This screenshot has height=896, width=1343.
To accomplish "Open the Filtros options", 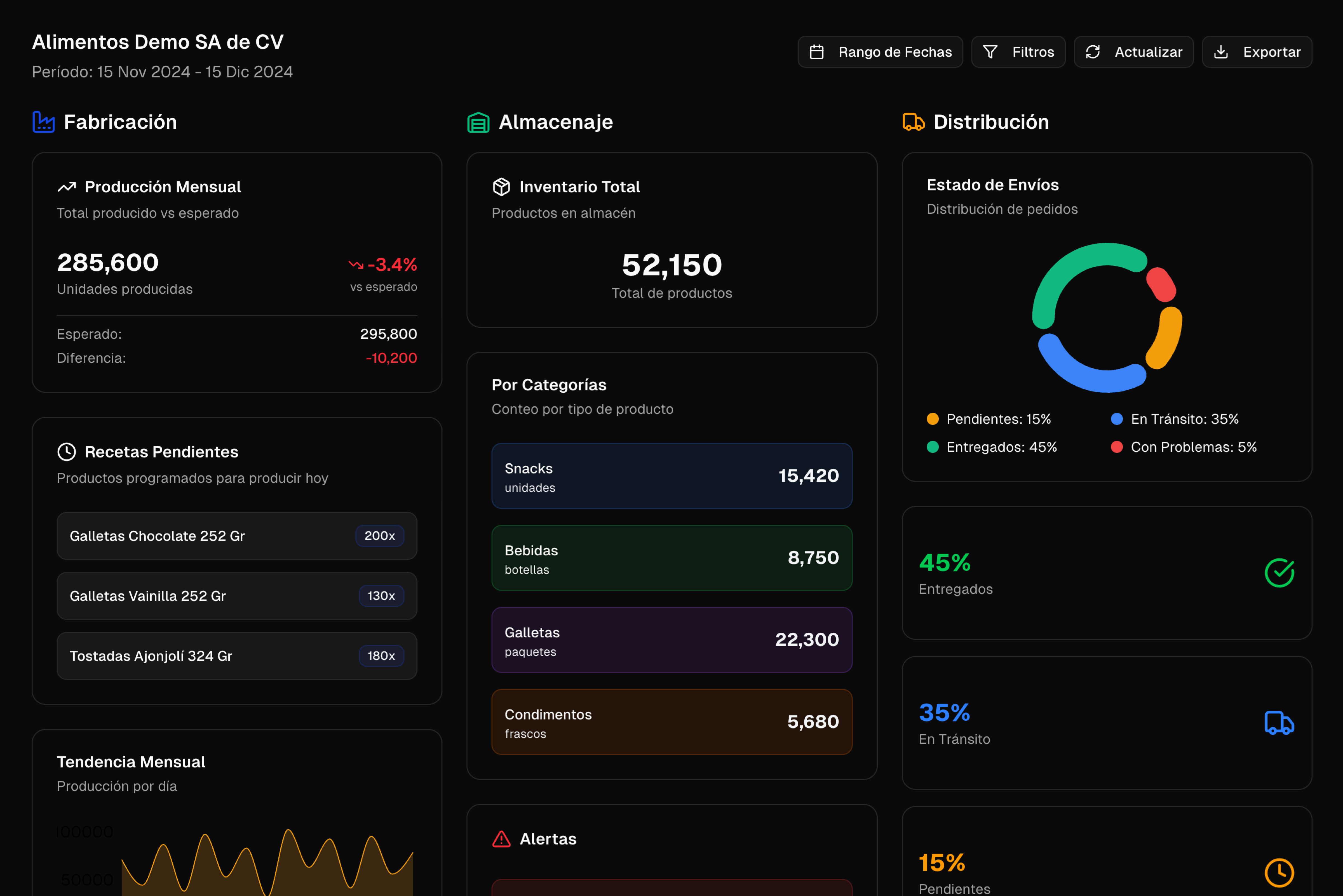I will coord(1018,51).
